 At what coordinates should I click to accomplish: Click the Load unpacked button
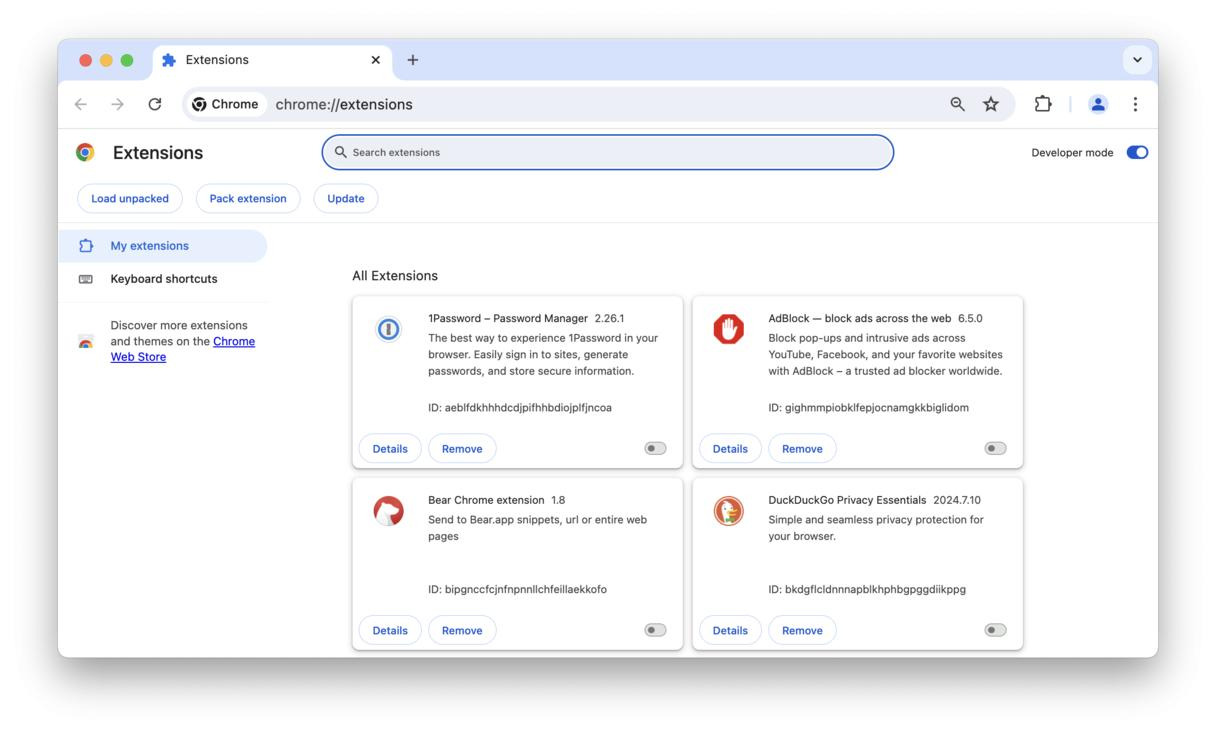click(130, 198)
